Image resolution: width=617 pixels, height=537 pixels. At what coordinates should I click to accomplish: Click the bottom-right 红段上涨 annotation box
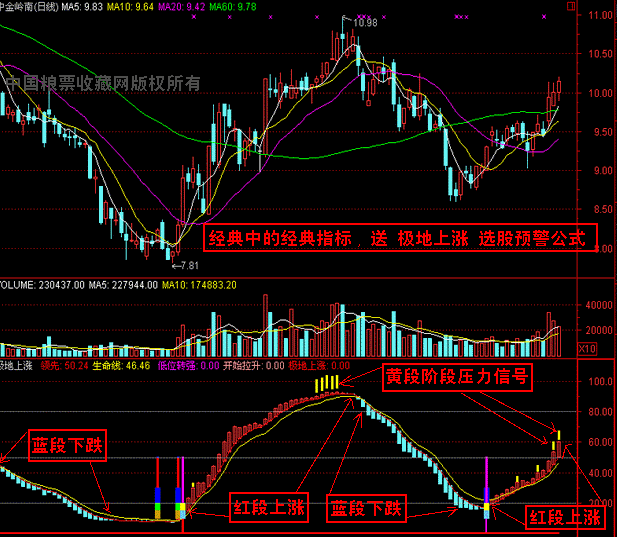pyautogui.click(x=565, y=516)
